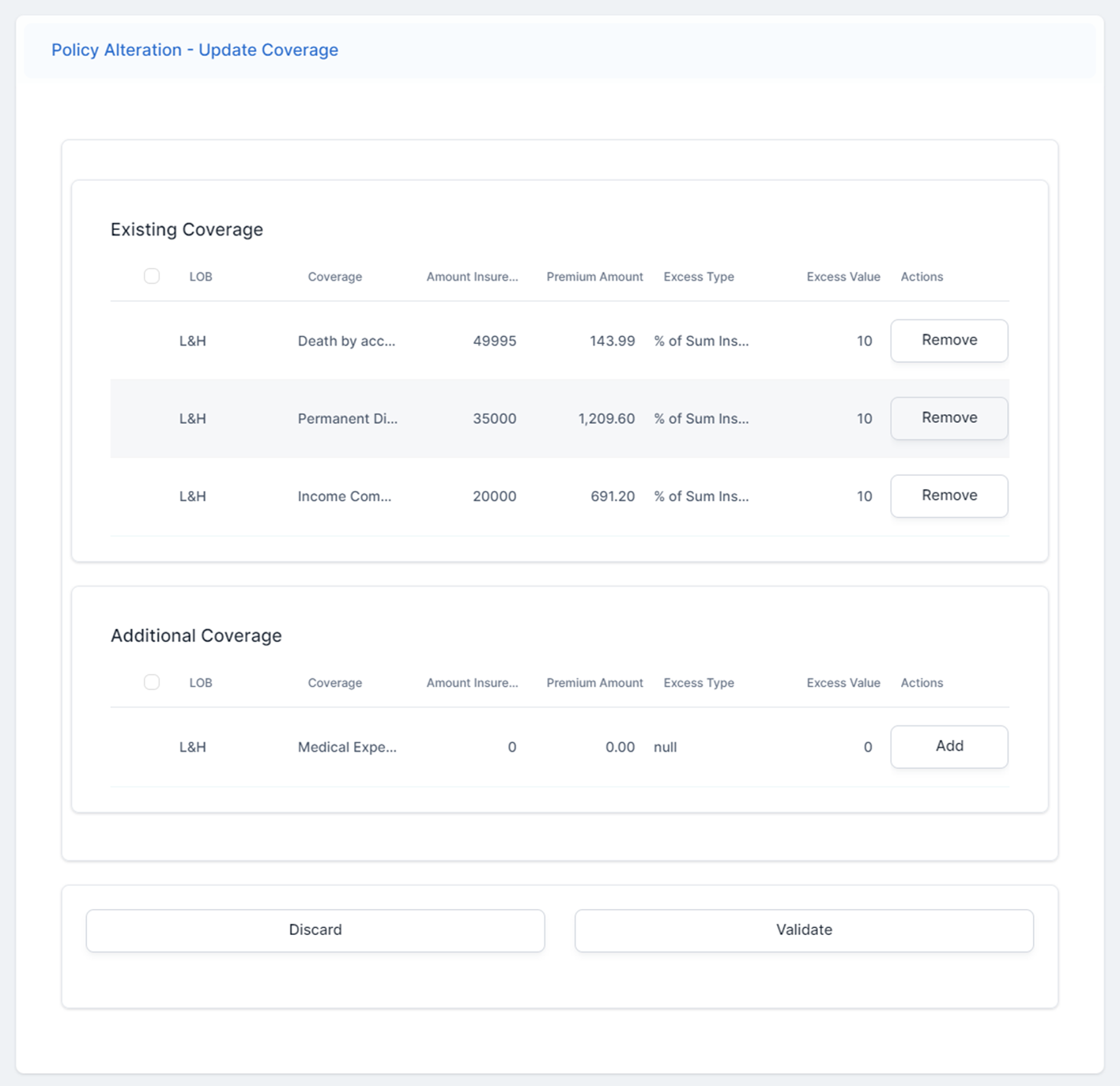Select the Income Com... coverage cell
This screenshot has height=1086, width=1120.
[344, 496]
